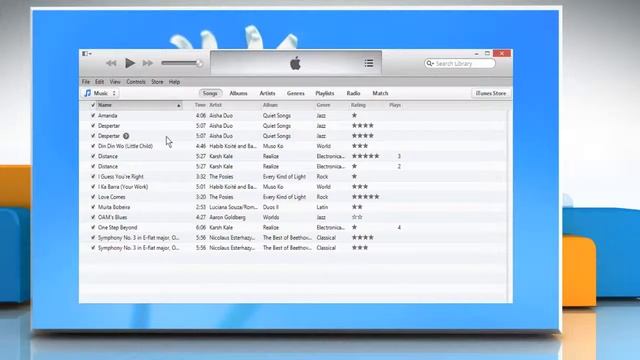
Task: Click the arrow icon next to Despertar
Action: tap(126, 136)
